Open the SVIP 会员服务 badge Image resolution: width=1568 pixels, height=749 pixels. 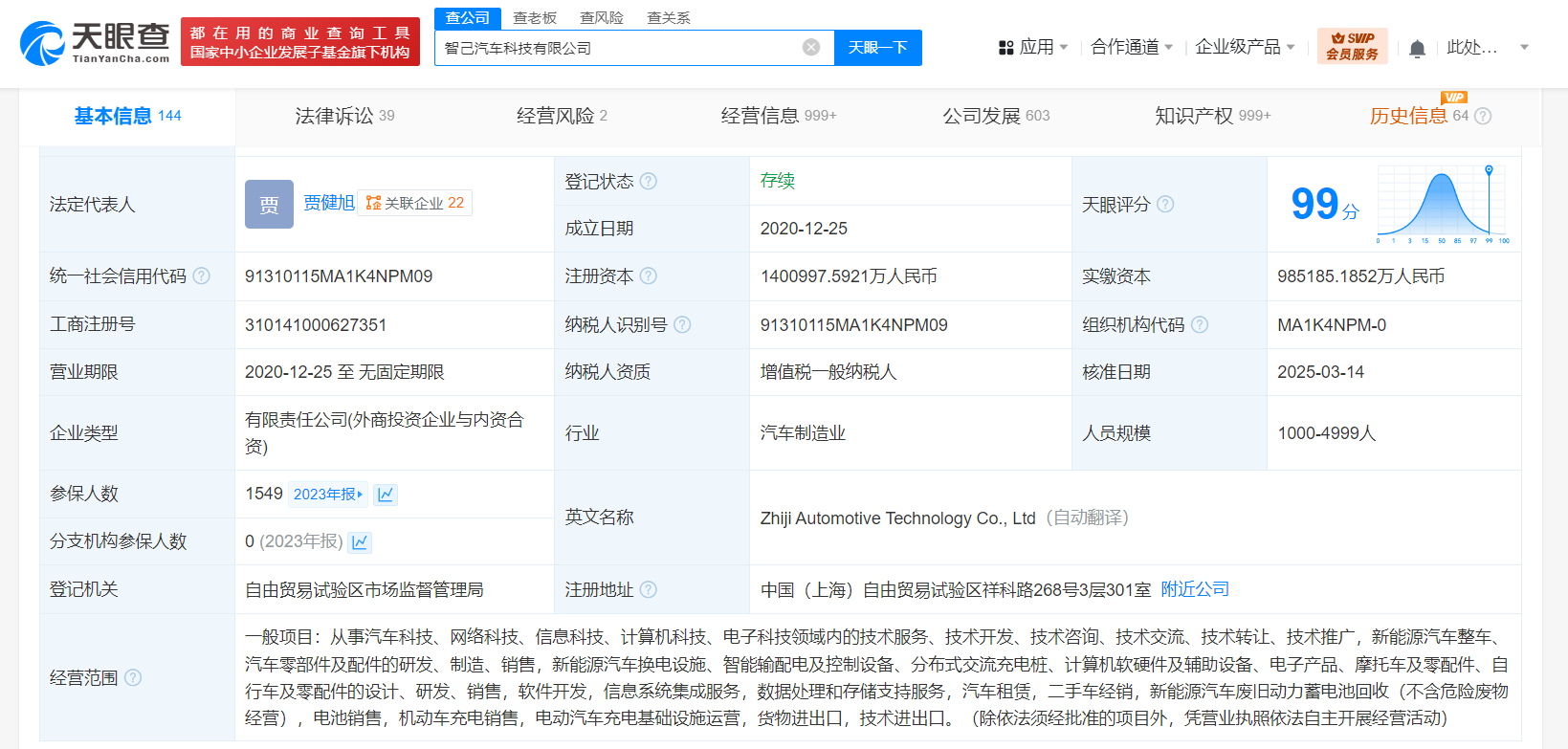pos(1352,47)
